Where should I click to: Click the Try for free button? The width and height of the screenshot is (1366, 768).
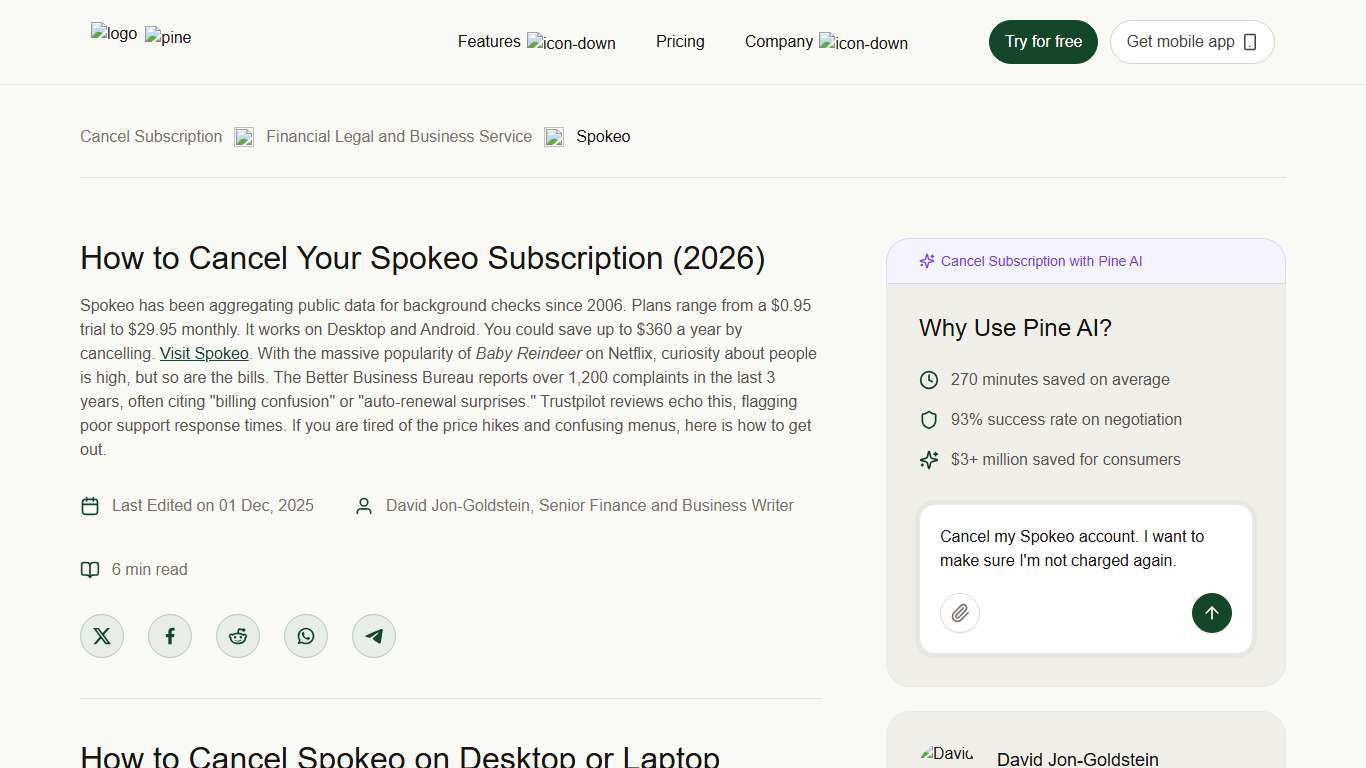coord(1043,41)
